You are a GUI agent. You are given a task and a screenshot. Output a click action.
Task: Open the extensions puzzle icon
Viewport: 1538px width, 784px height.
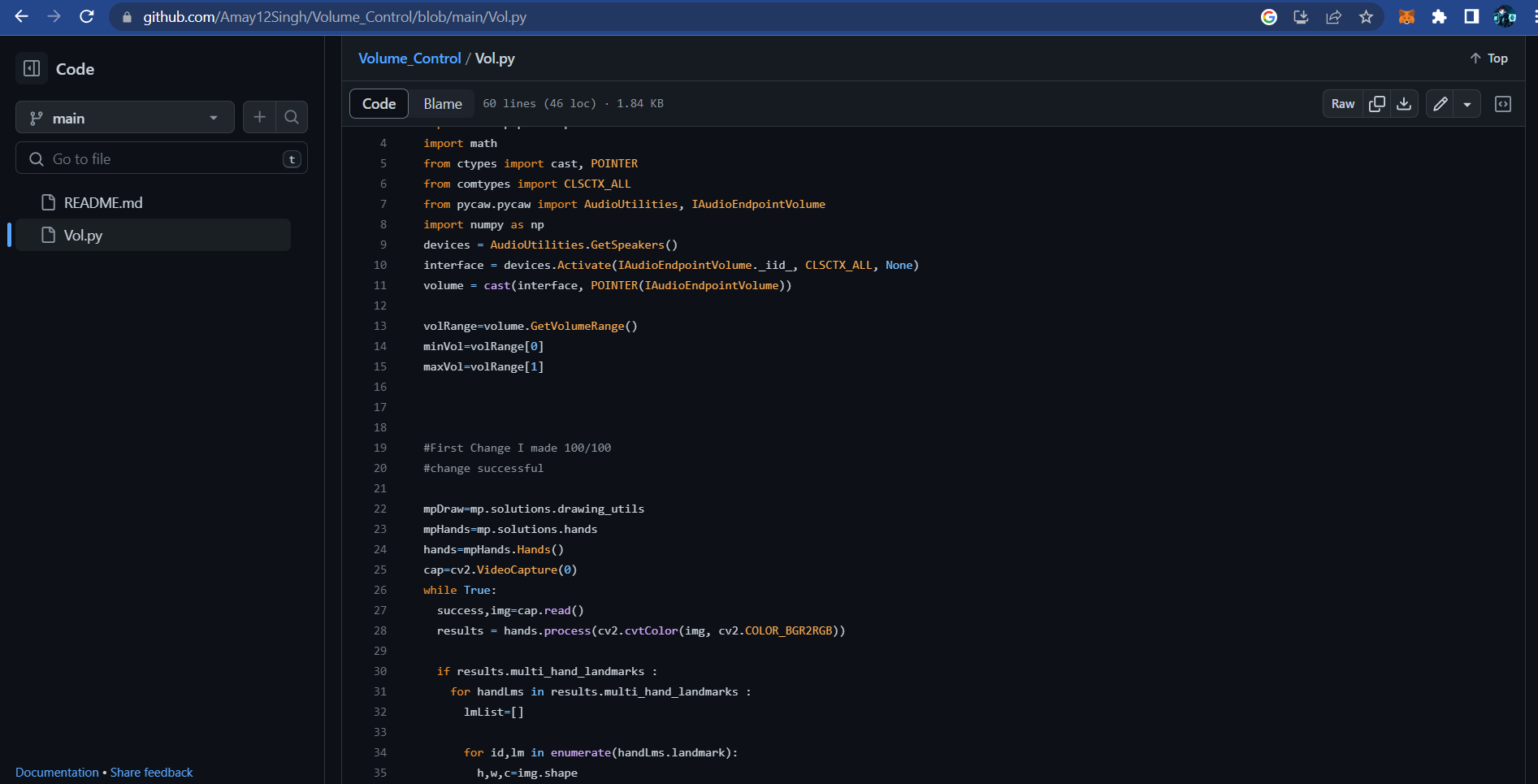point(1439,17)
